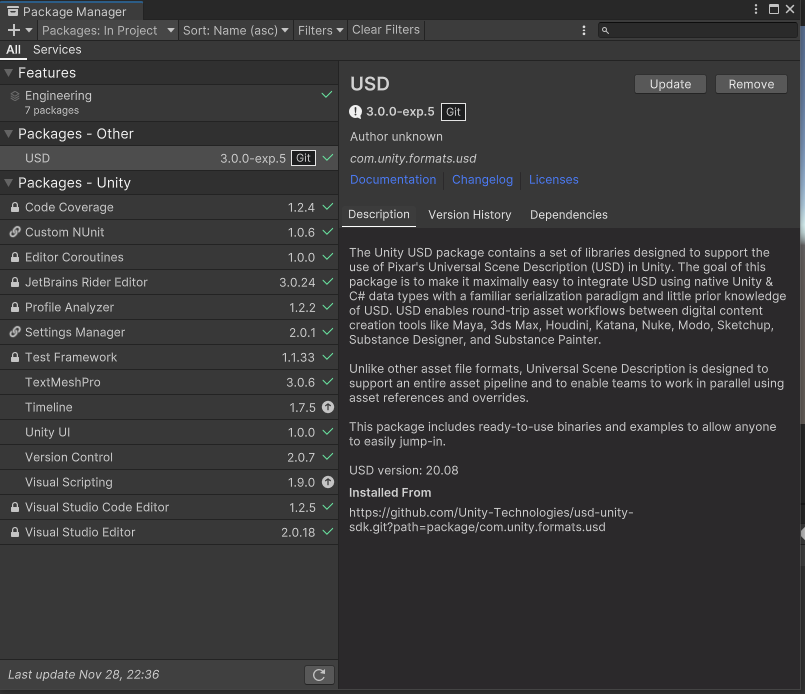Select the Version Control package
This screenshot has width=805, height=694.
(169, 457)
